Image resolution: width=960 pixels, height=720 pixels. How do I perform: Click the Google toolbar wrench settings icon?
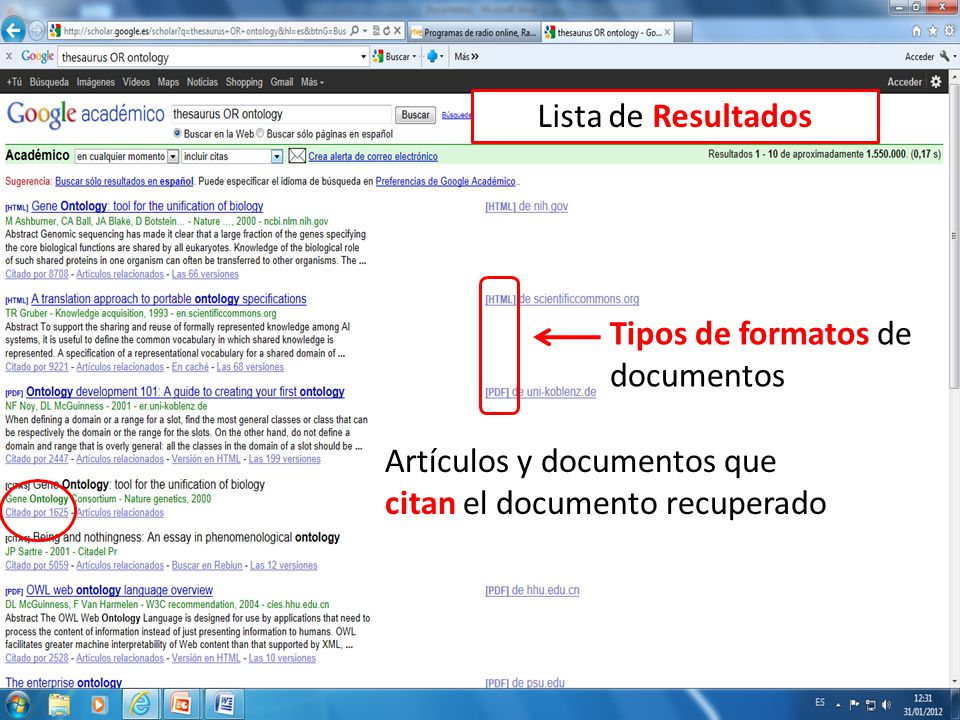945,56
